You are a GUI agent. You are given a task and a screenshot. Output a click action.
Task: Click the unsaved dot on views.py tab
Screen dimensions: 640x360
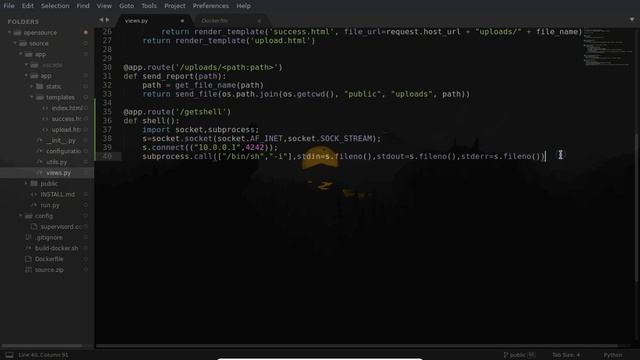pos(182,21)
